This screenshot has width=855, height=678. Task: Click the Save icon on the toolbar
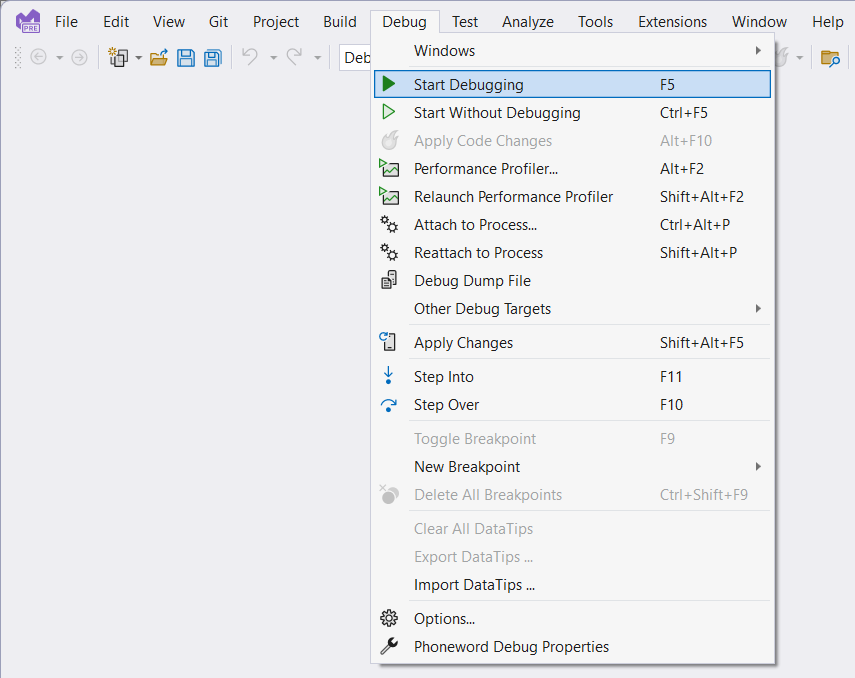pyautogui.click(x=186, y=57)
